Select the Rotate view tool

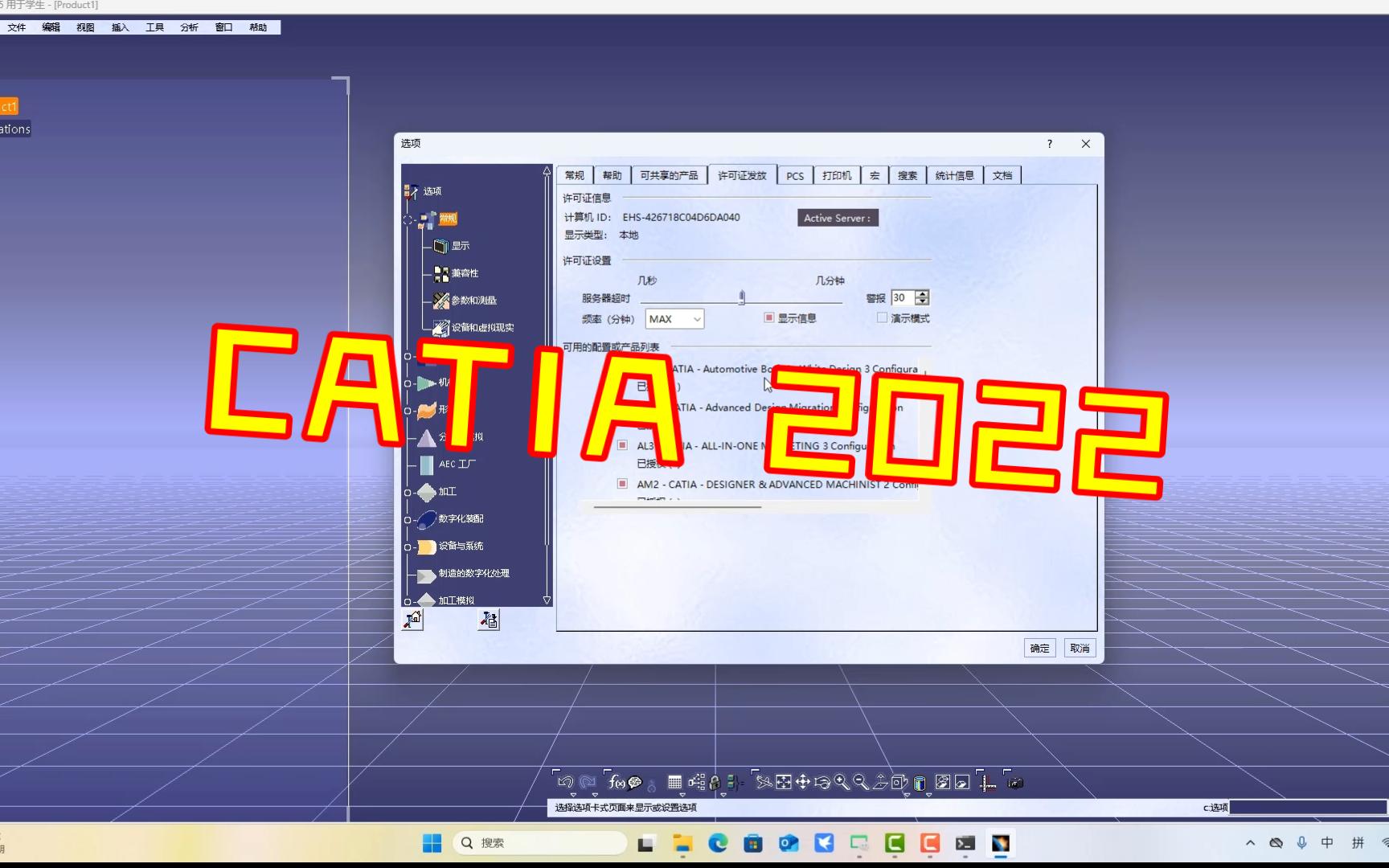tap(822, 782)
